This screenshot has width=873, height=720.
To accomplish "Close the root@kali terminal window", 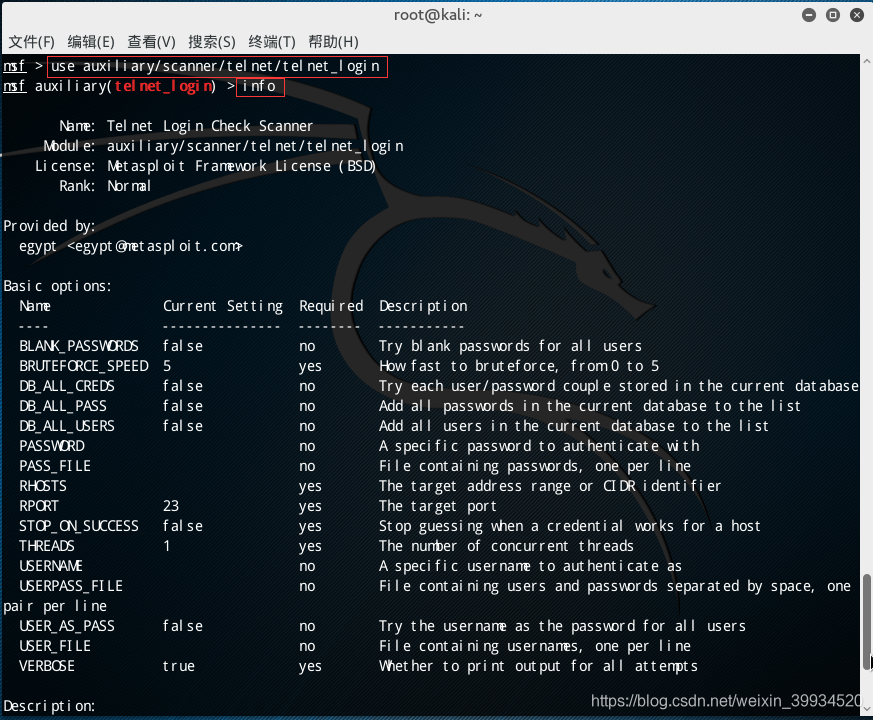I will (857, 15).
